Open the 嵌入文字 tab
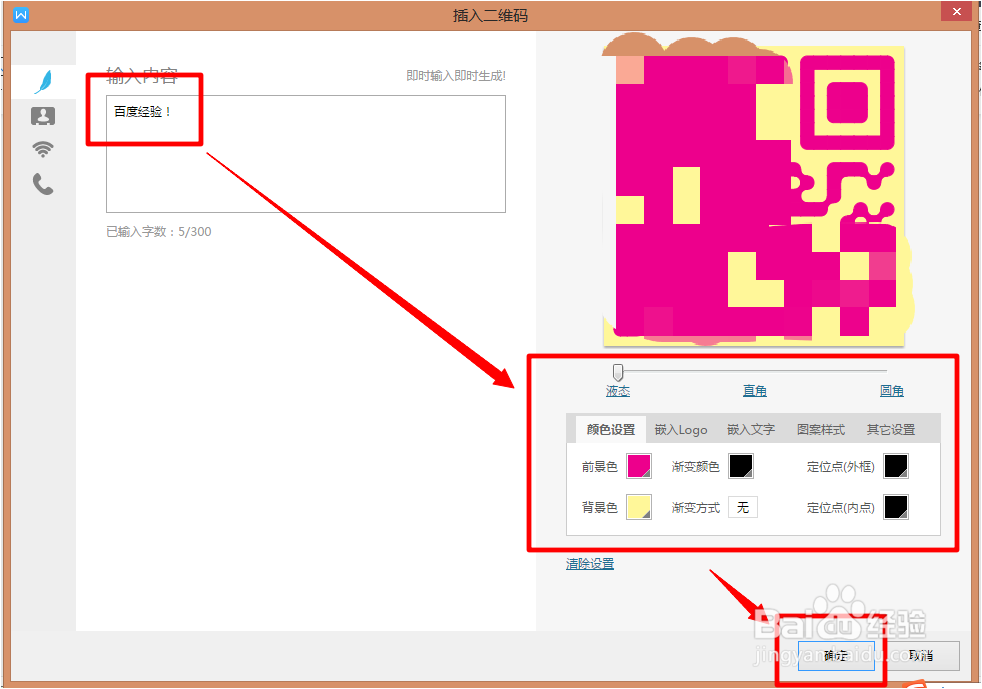This screenshot has height=689, width=982. click(751, 430)
